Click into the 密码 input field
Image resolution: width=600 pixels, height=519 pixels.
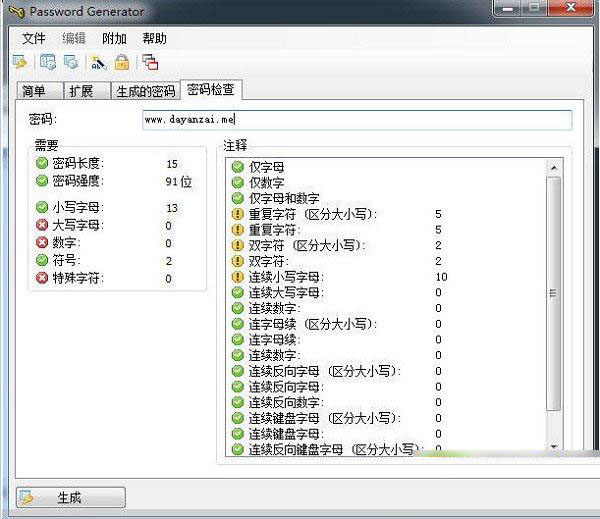pyautogui.click(x=357, y=120)
